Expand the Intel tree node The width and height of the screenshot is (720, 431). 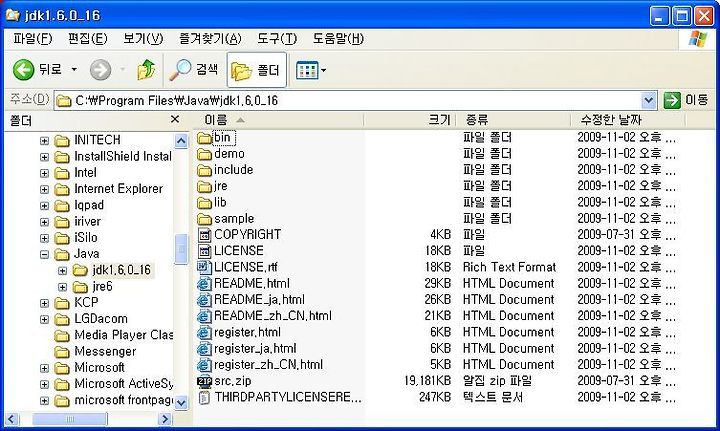coord(44,173)
